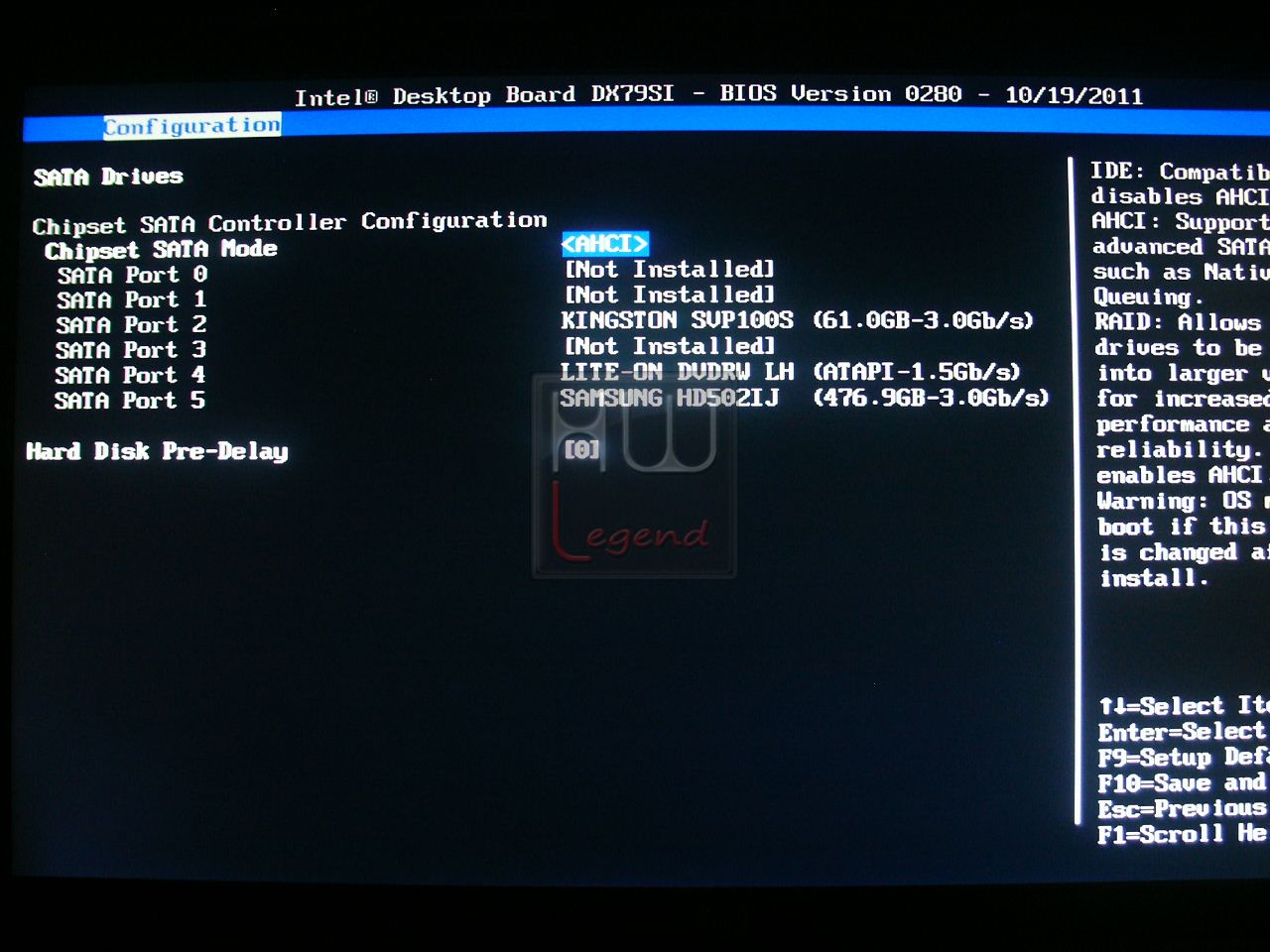This screenshot has height=952, width=1270.
Task: Click Chipset SATA Controller Configuration heading
Action: click(x=289, y=222)
